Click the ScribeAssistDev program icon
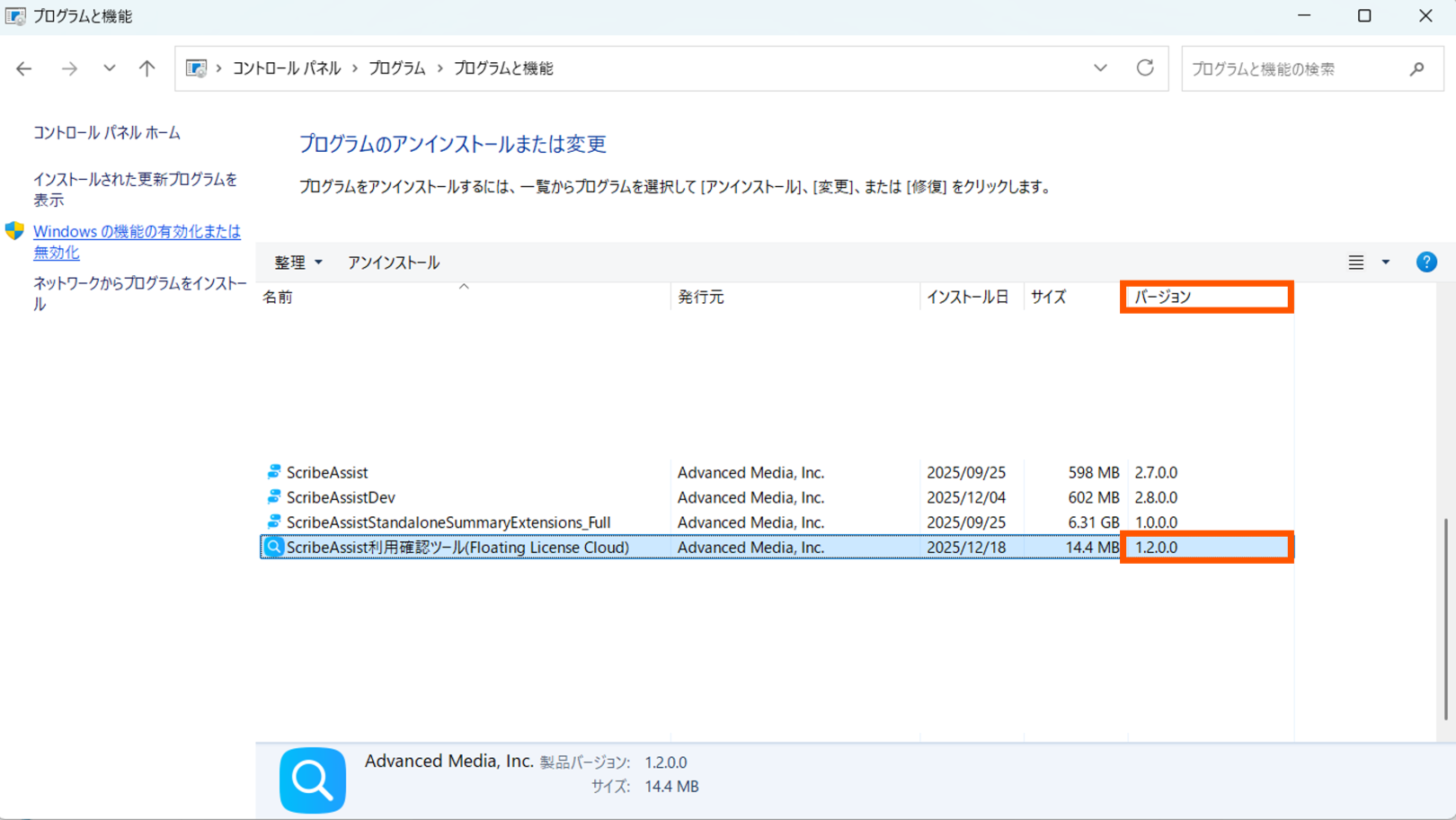This screenshot has height=820, width=1456. [274, 497]
